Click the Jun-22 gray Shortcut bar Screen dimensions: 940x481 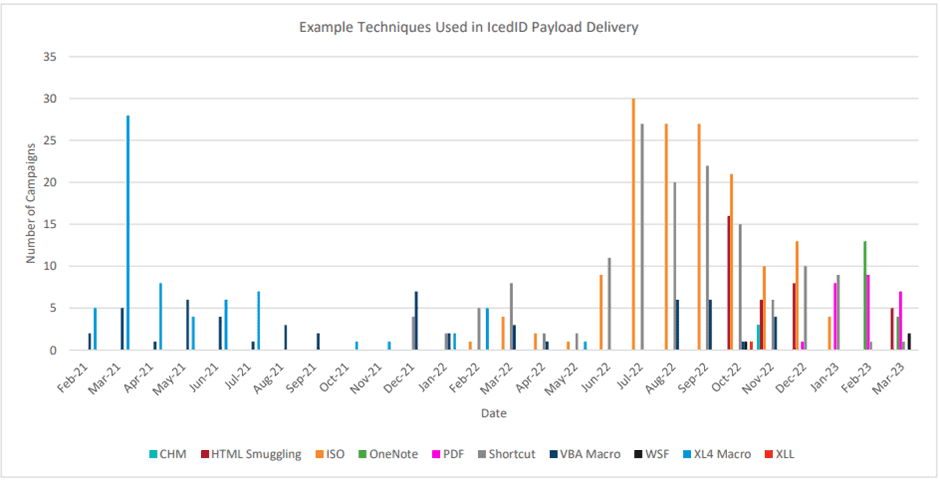tap(609, 304)
